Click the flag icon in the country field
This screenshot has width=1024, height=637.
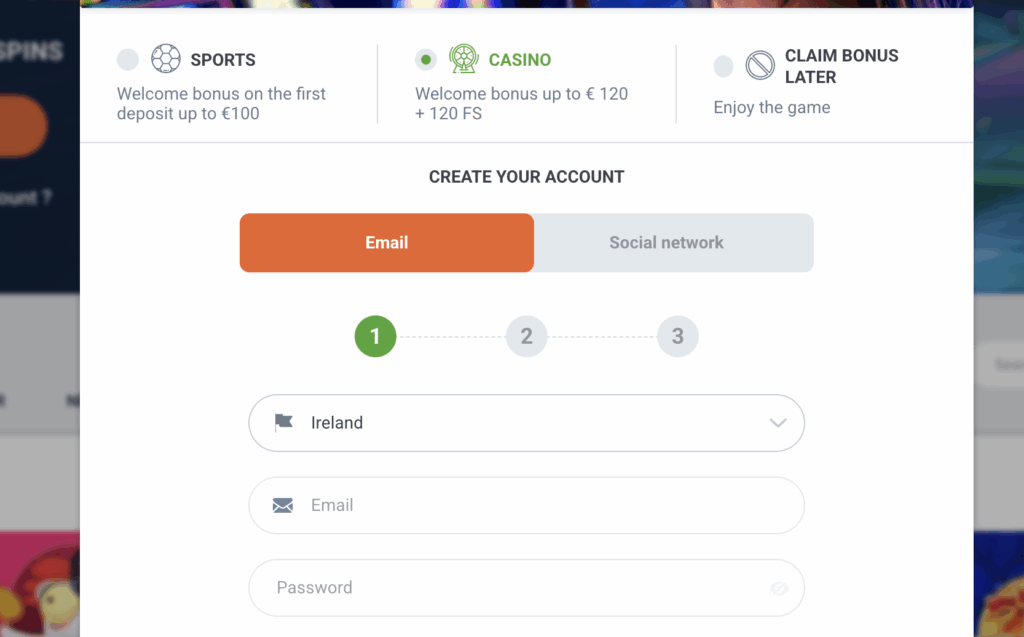285,422
